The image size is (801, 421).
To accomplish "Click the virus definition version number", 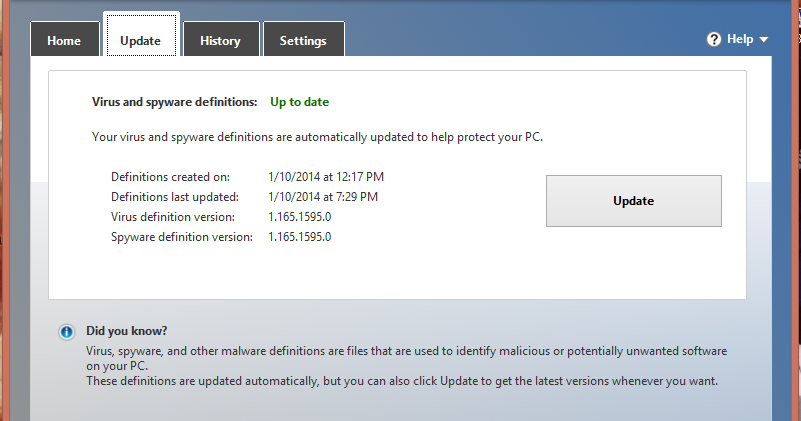I will (x=299, y=217).
